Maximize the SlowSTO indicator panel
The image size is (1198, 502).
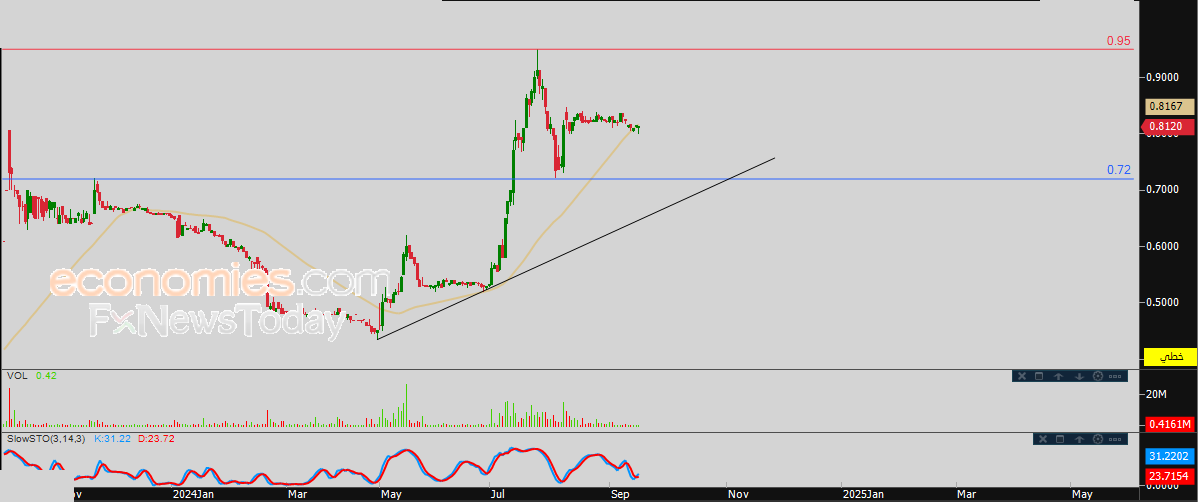[1060, 439]
